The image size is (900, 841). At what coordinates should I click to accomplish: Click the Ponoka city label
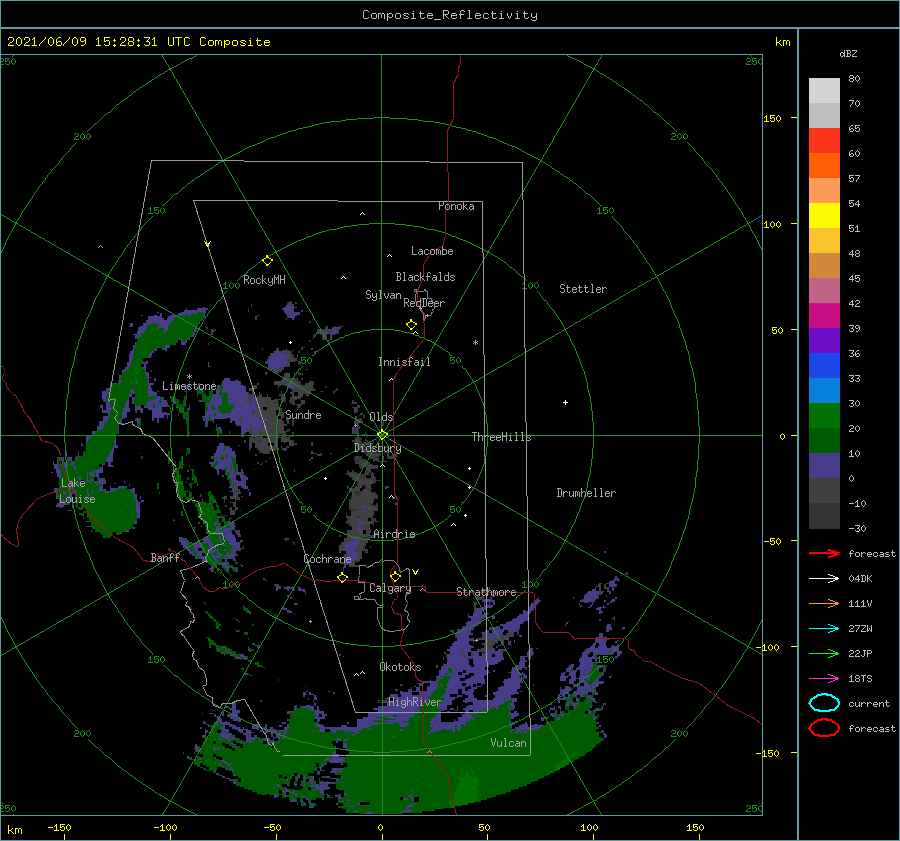(x=456, y=206)
